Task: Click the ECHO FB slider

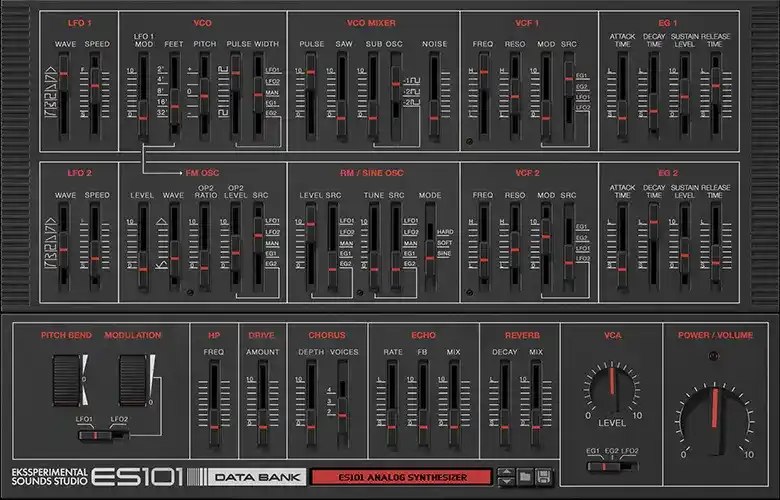Action: tap(423, 404)
